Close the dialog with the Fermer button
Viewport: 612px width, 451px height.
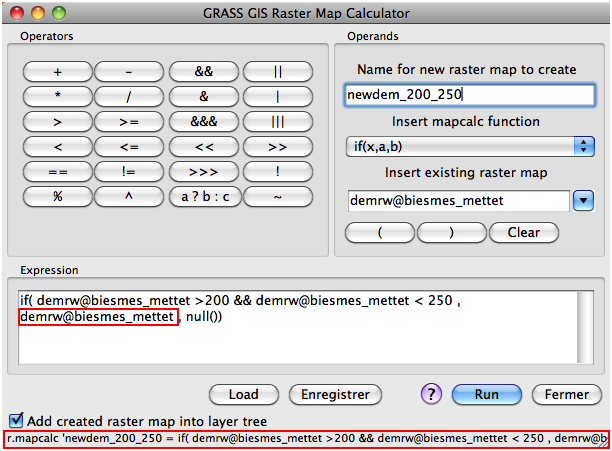pos(566,394)
